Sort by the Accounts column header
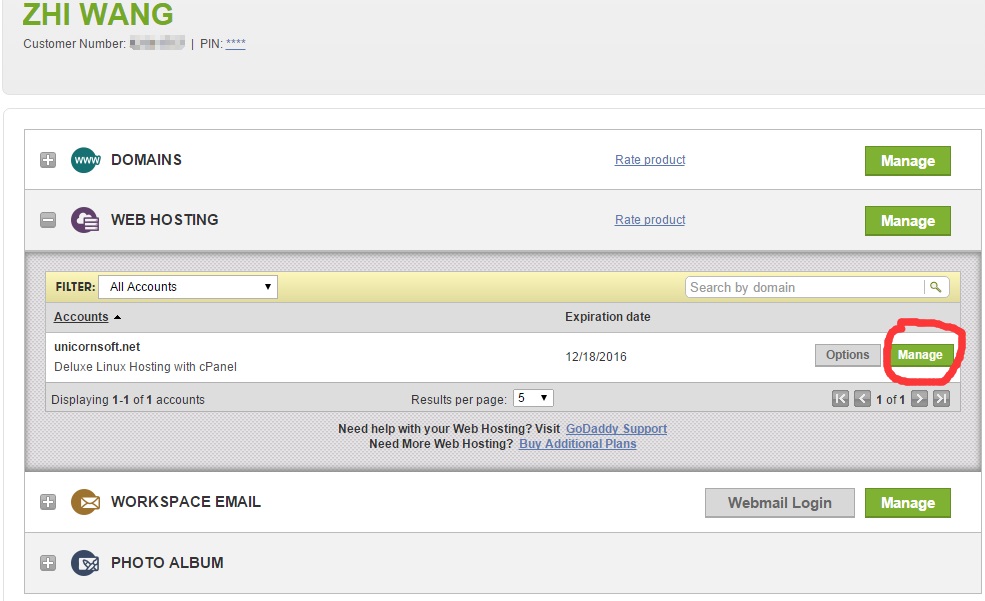This screenshot has width=985, height=601. pyautogui.click(x=81, y=317)
